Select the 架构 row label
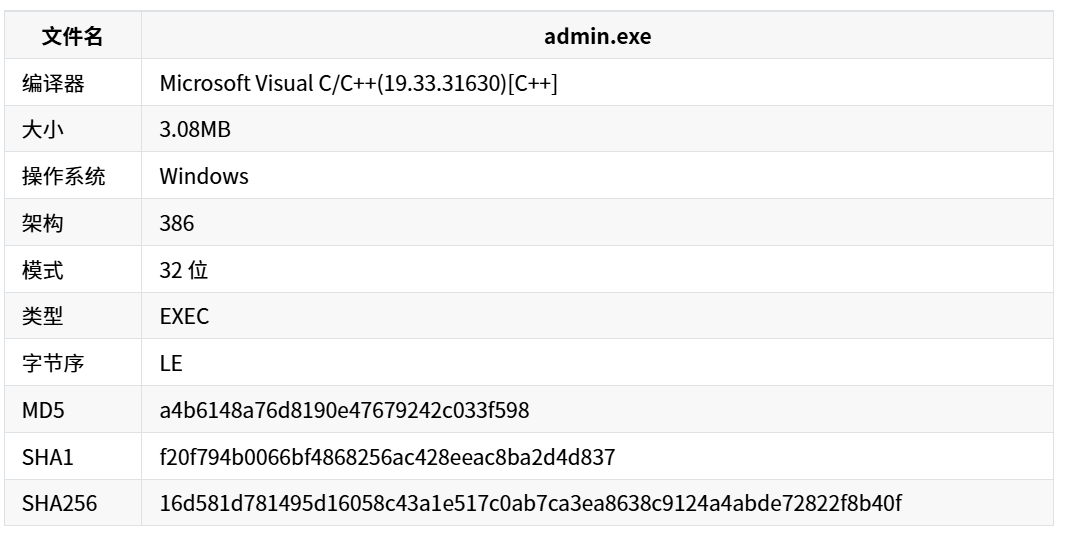Screen dimensions: 1068x537 (43, 224)
